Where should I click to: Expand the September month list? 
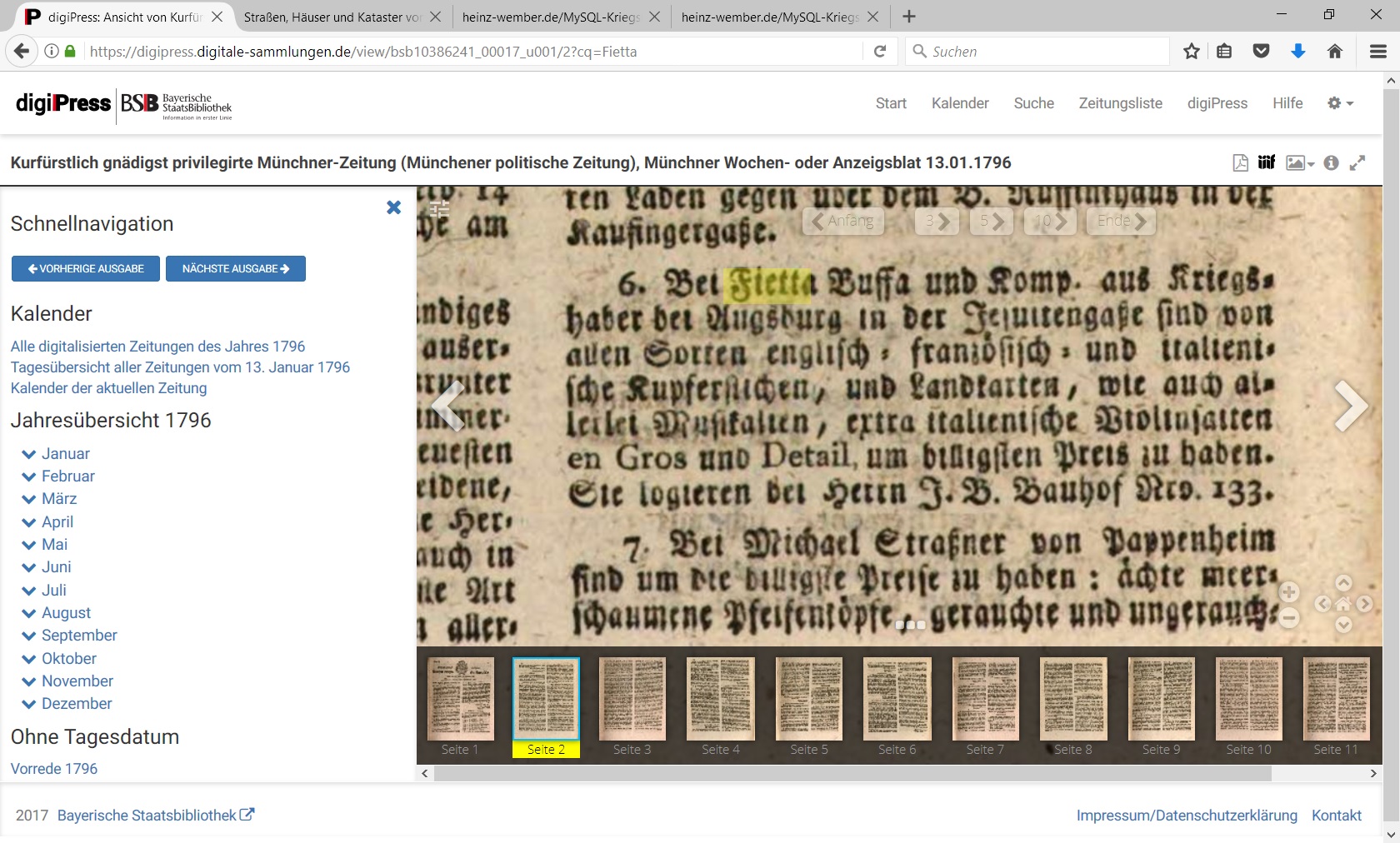(78, 636)
